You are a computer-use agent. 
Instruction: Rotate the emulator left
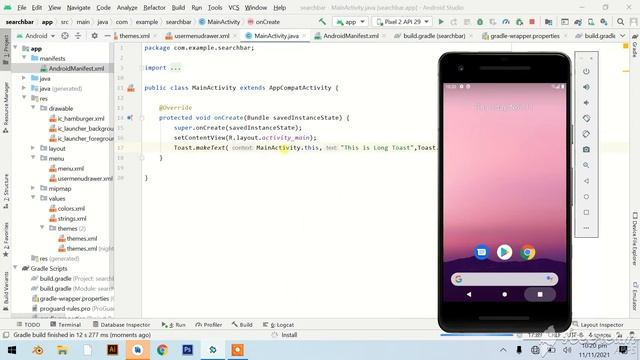pyautogui.click(x=586, y=118)
